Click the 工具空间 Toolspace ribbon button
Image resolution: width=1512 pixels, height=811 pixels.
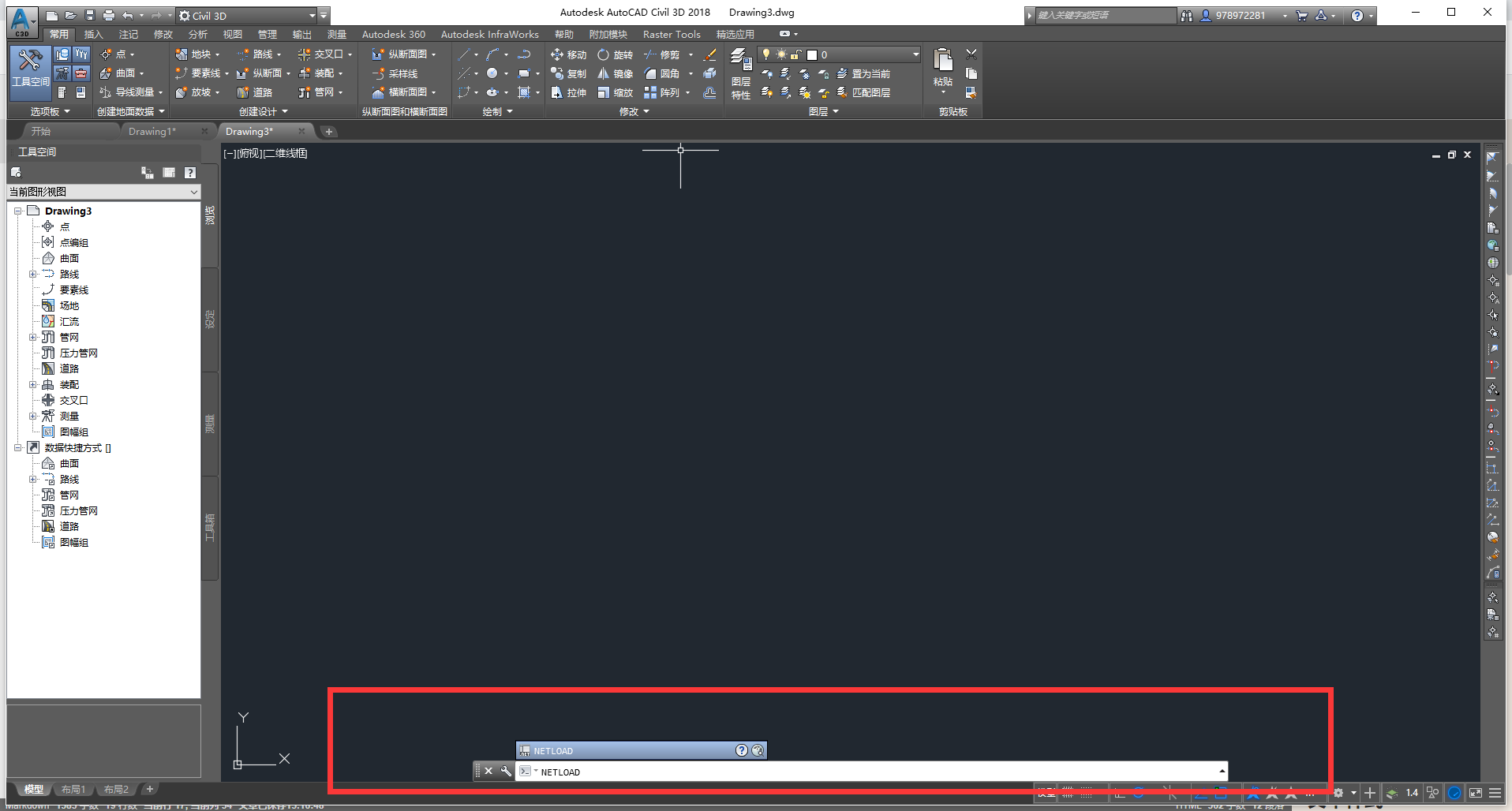[31, 73]
